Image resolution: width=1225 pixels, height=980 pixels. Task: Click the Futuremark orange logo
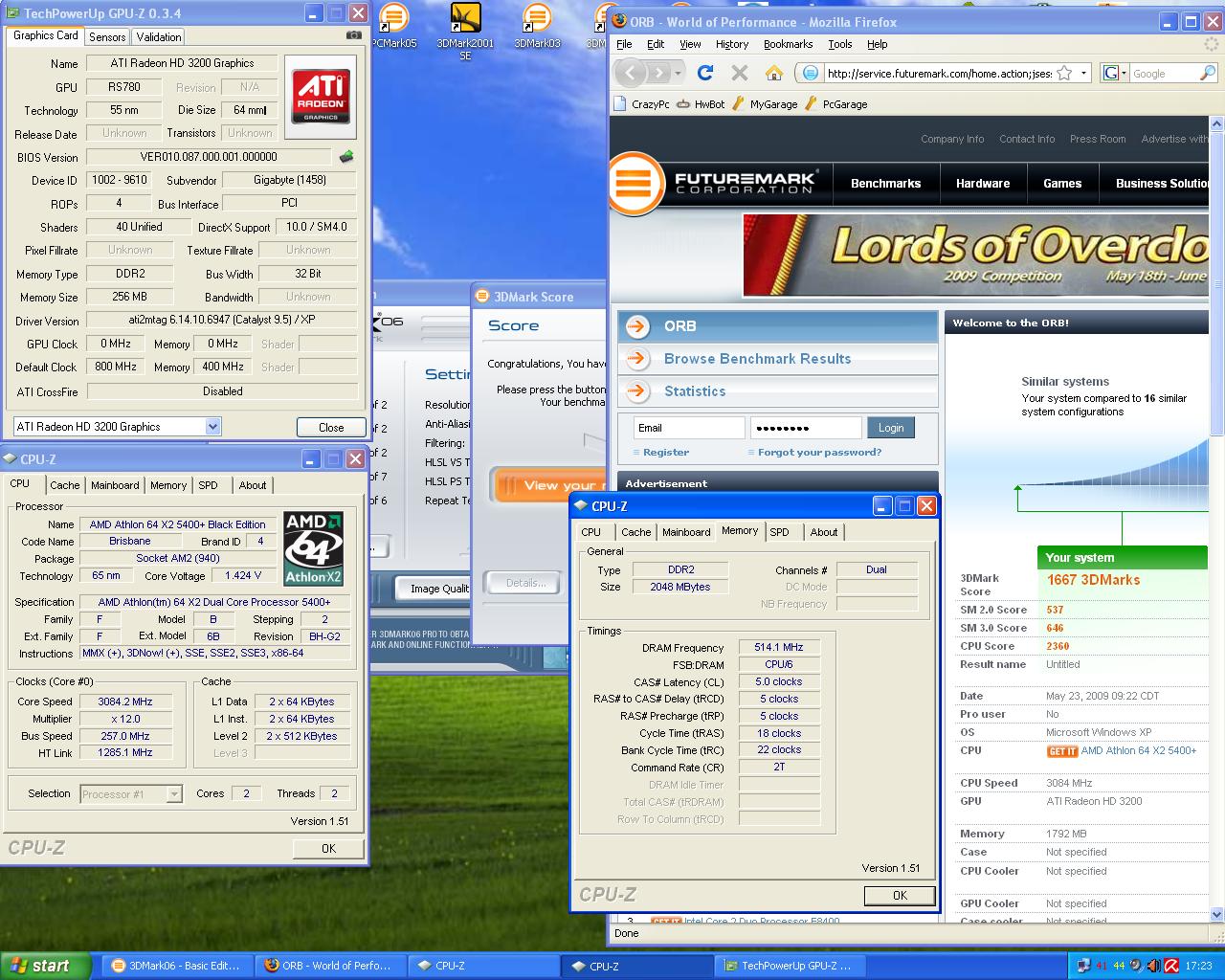[635, 183]
